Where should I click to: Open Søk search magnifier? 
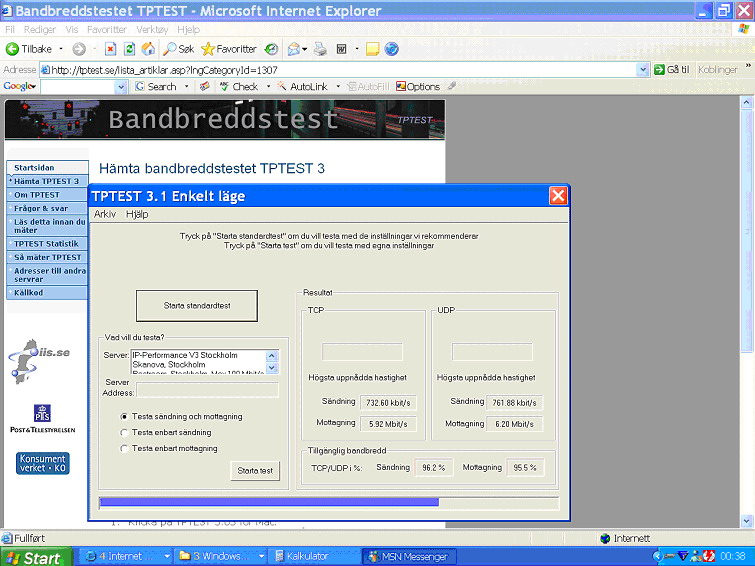[178, 49]
